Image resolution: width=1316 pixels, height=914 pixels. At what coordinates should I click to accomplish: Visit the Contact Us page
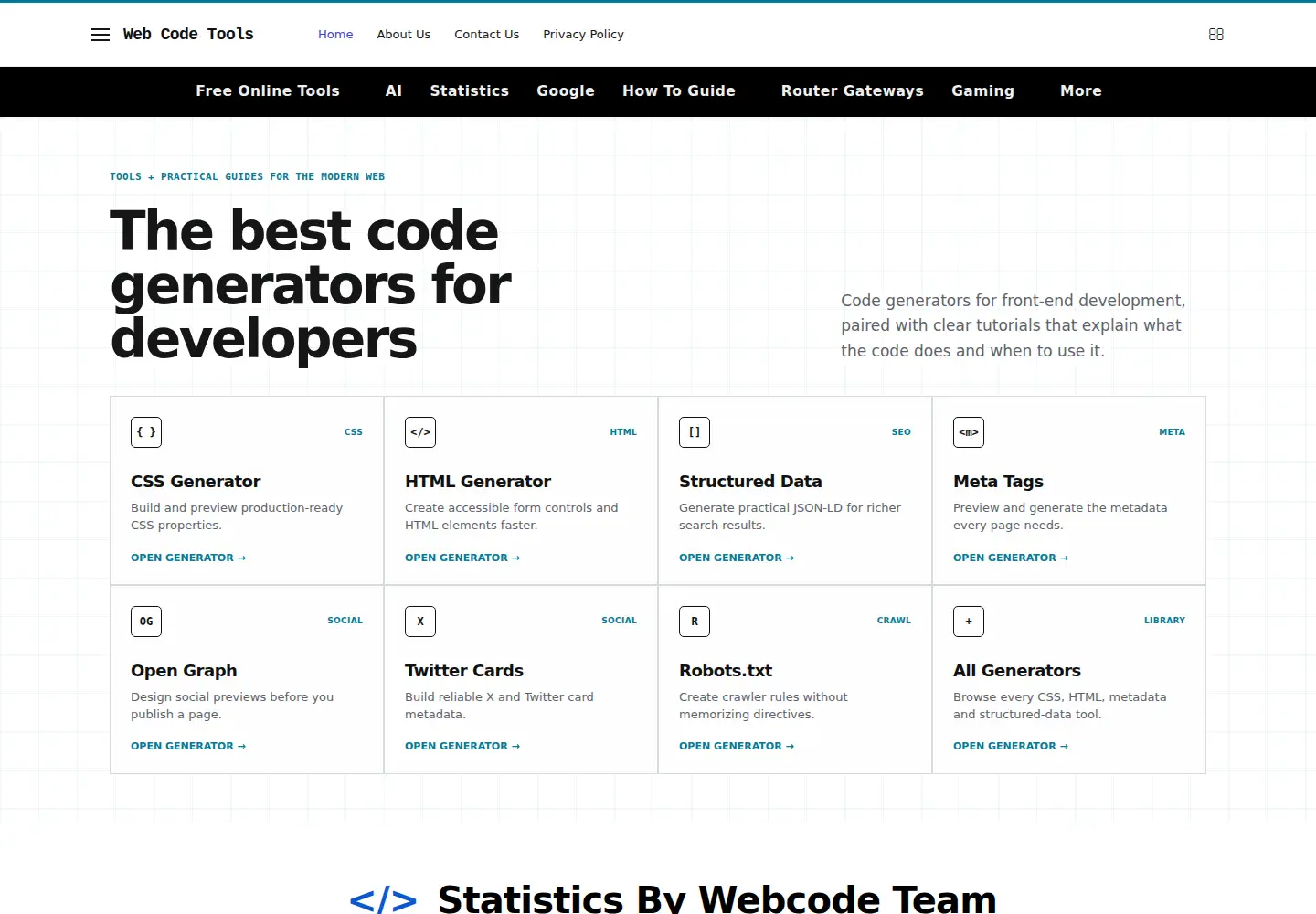coord(487,35)
